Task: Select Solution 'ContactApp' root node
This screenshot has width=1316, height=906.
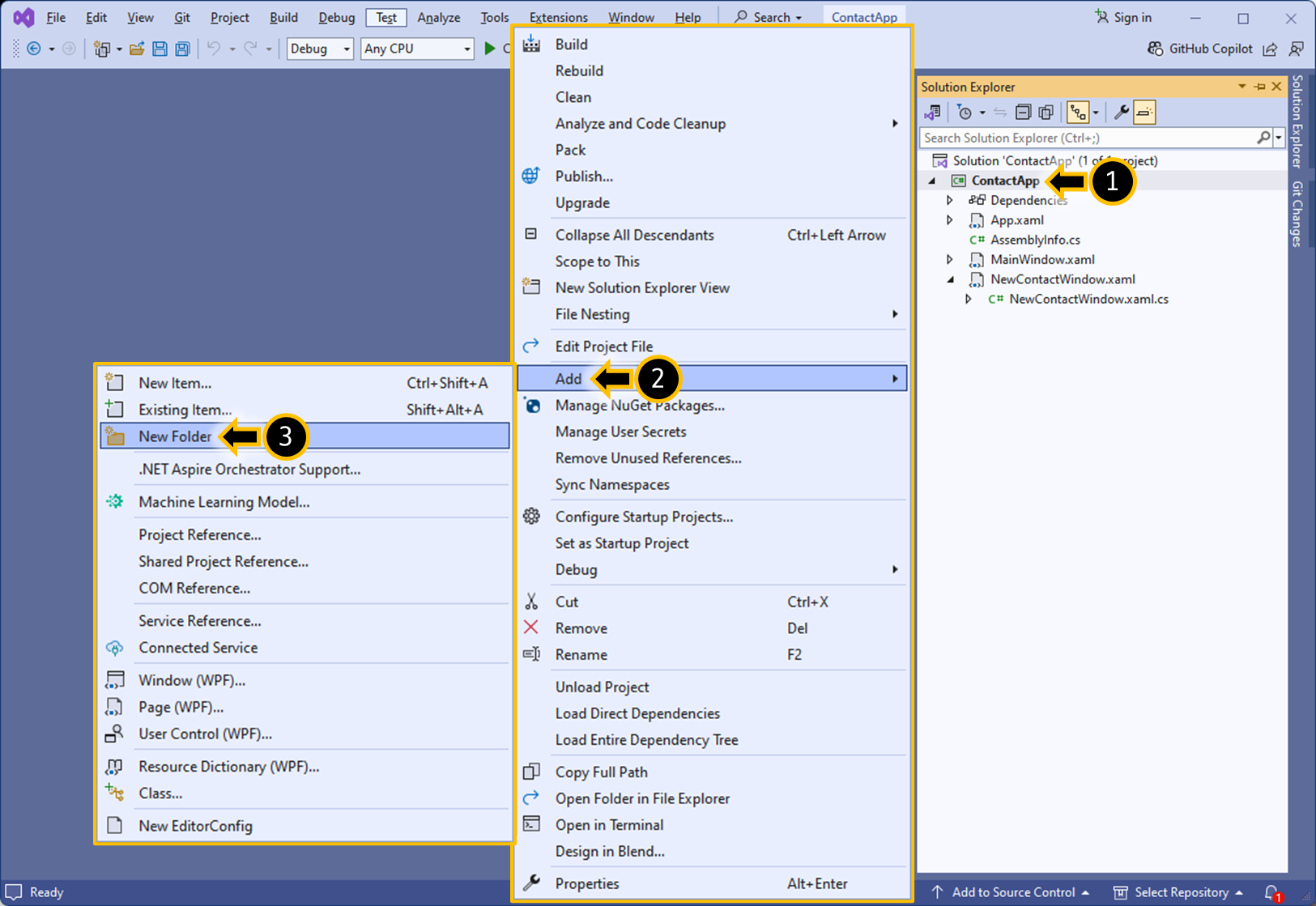Action: [x=1054, y=161]
